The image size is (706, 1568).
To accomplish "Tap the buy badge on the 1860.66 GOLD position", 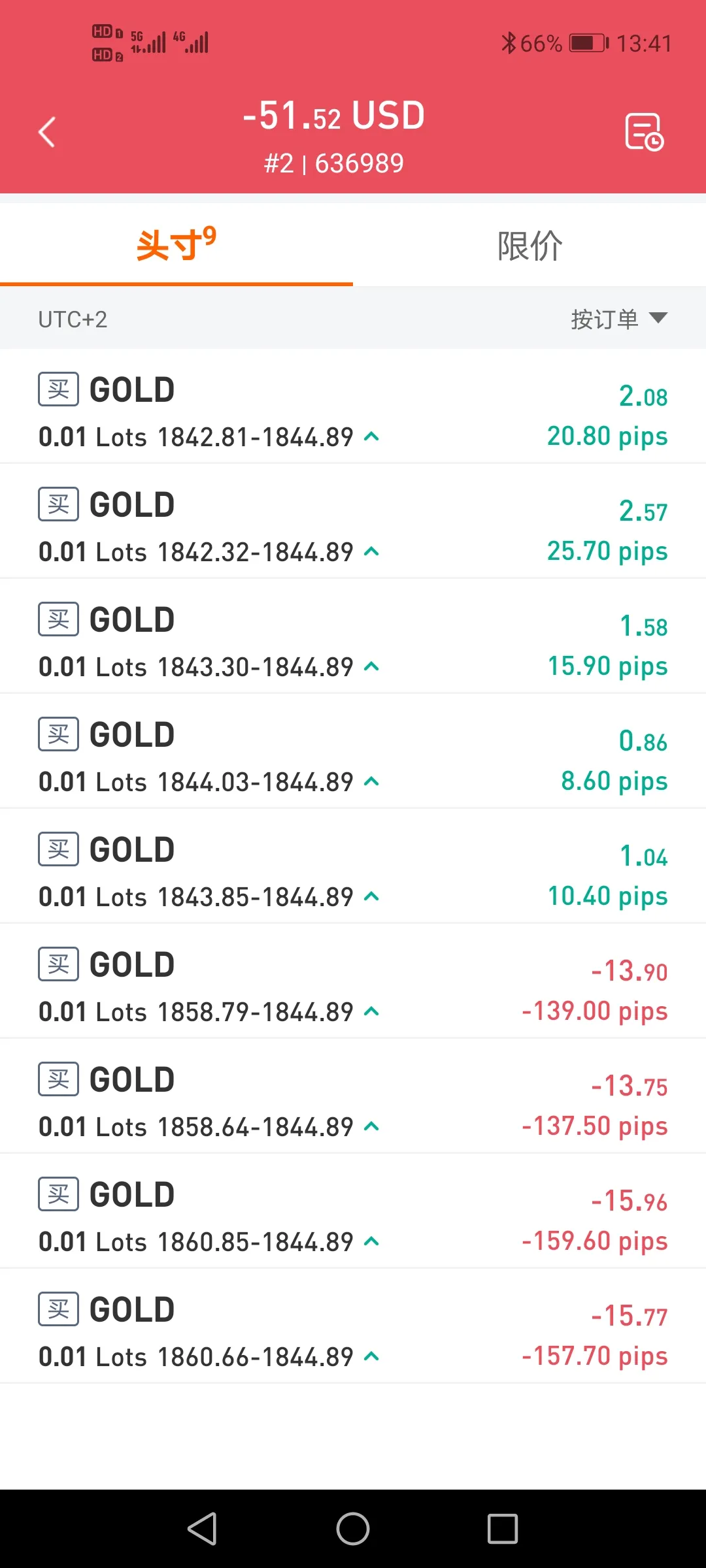I will tap(58, 1309).
